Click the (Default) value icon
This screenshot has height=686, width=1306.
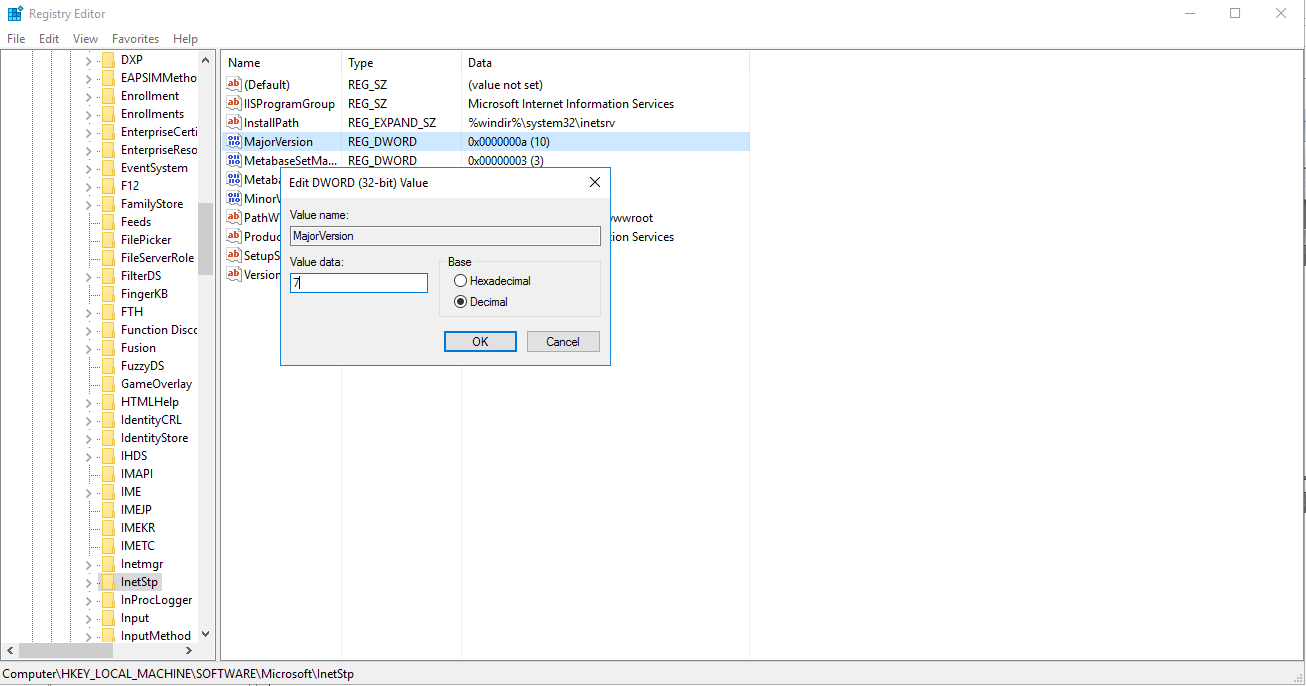pyautogui.click(x=234, y=85)
